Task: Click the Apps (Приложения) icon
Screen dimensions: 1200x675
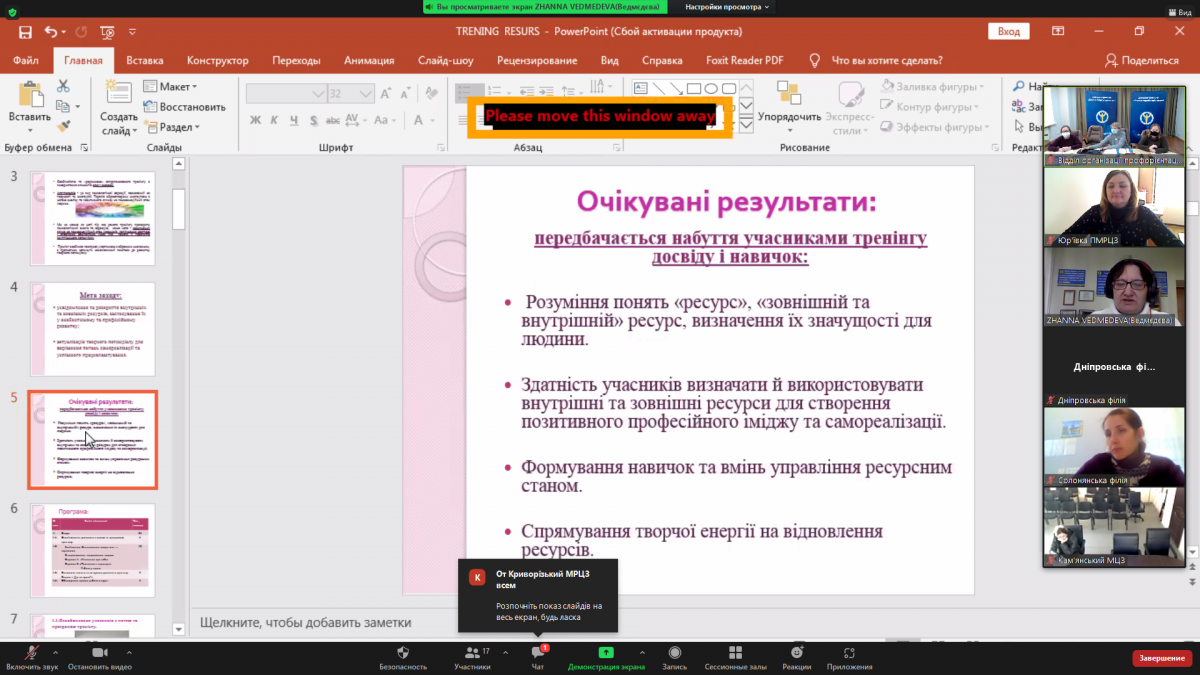Action: tap(849, 652)
